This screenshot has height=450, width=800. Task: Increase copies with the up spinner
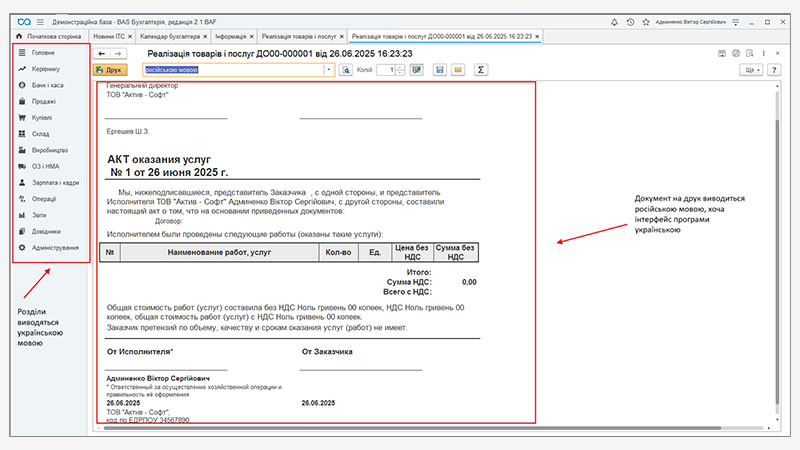[x=401, y=67]
